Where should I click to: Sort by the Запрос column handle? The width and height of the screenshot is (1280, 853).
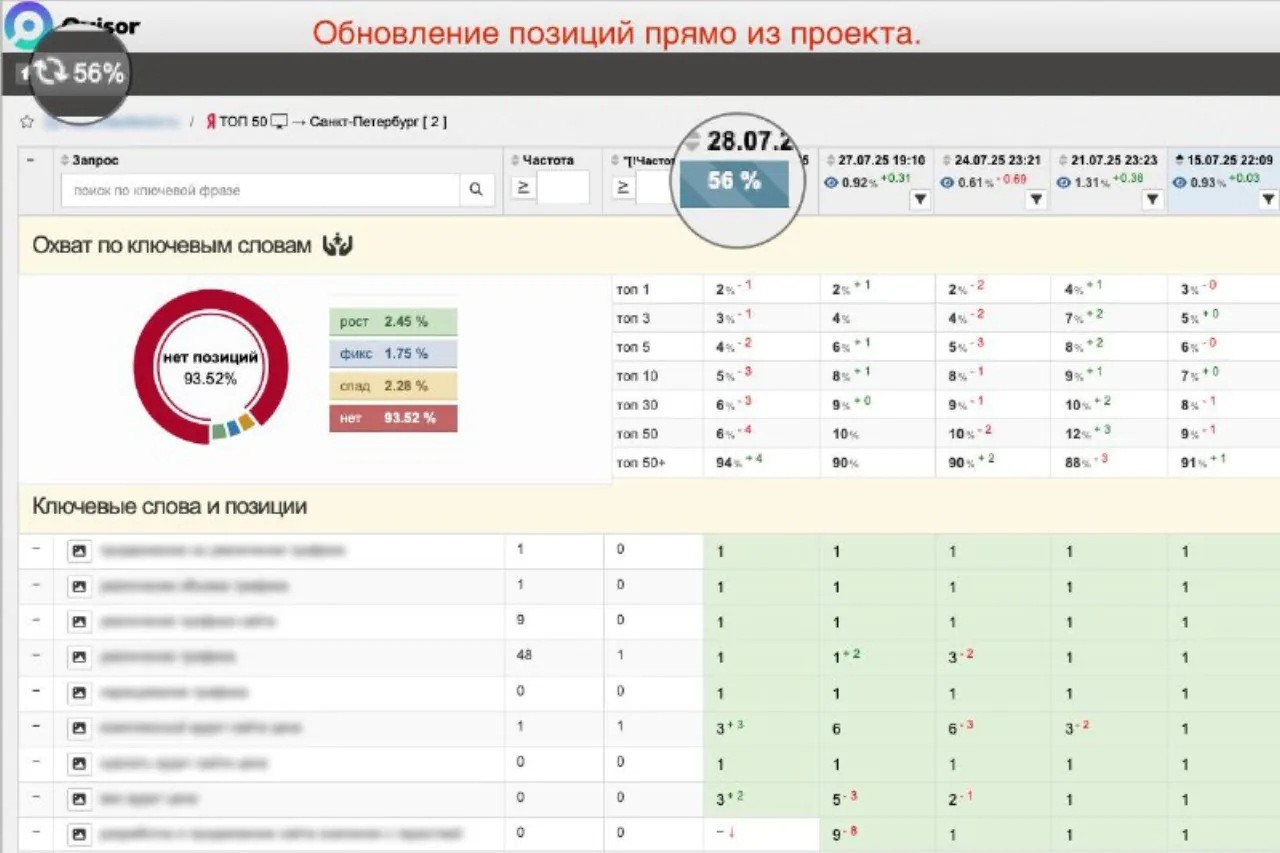[x=65, y=160]
